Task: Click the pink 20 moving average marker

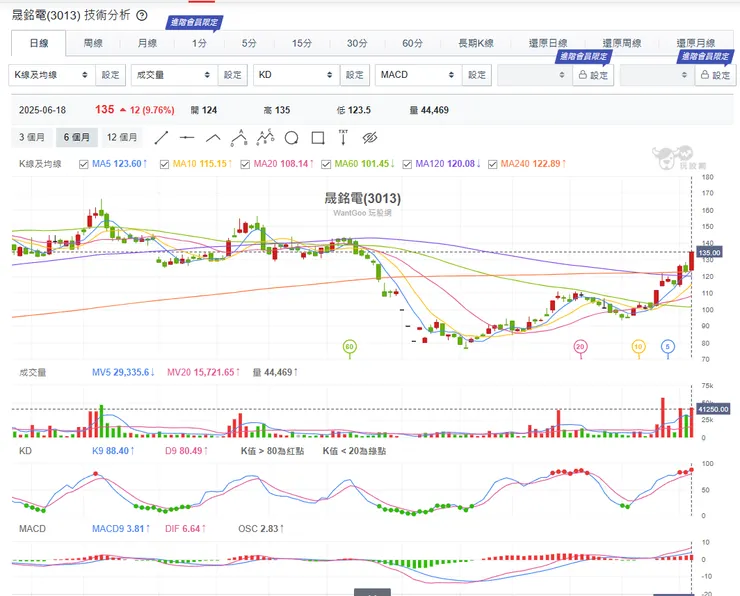Action: (x=580, y=347)
